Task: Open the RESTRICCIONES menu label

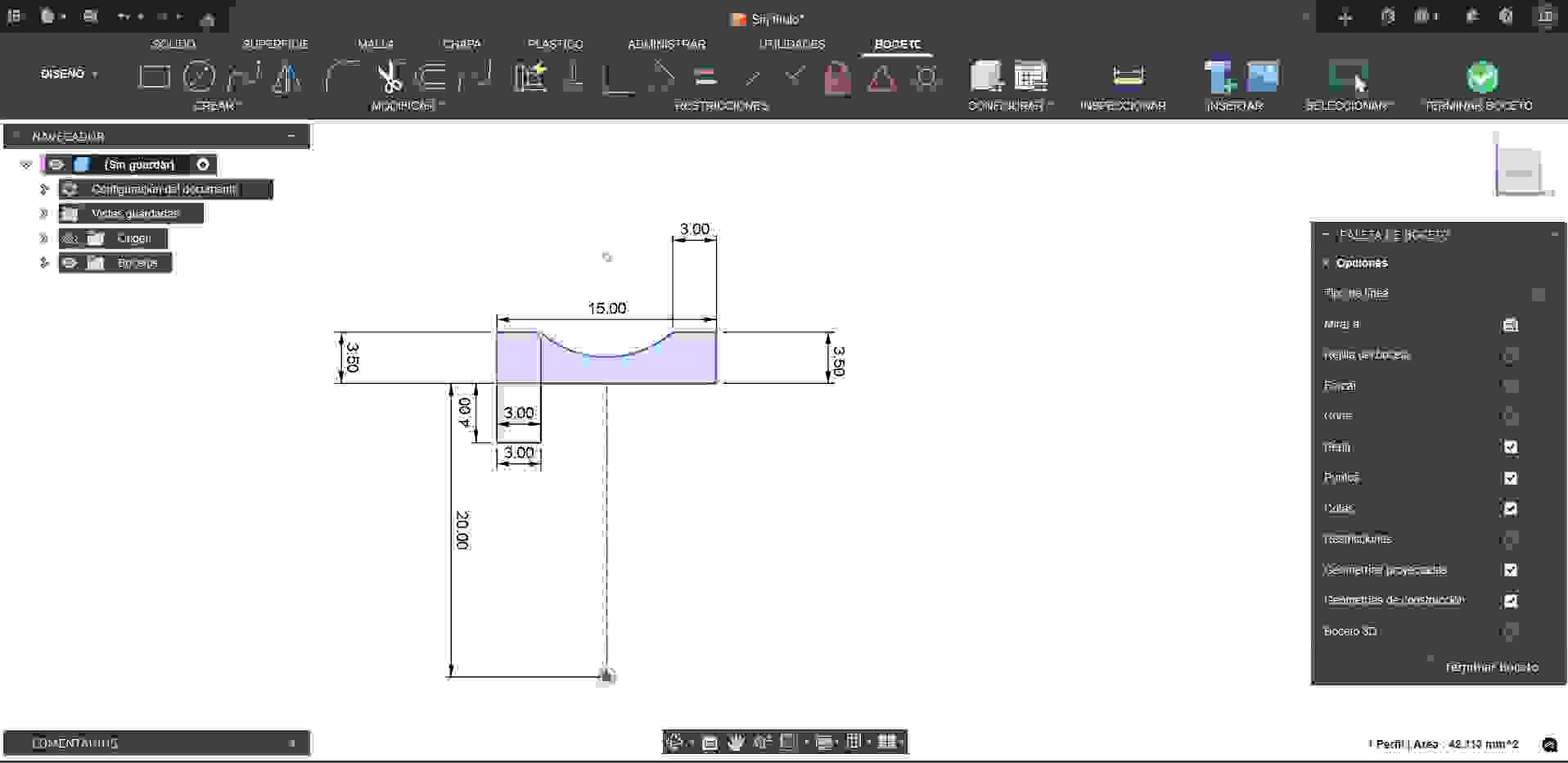Action: pyautogui.click(x=721, y=106)
